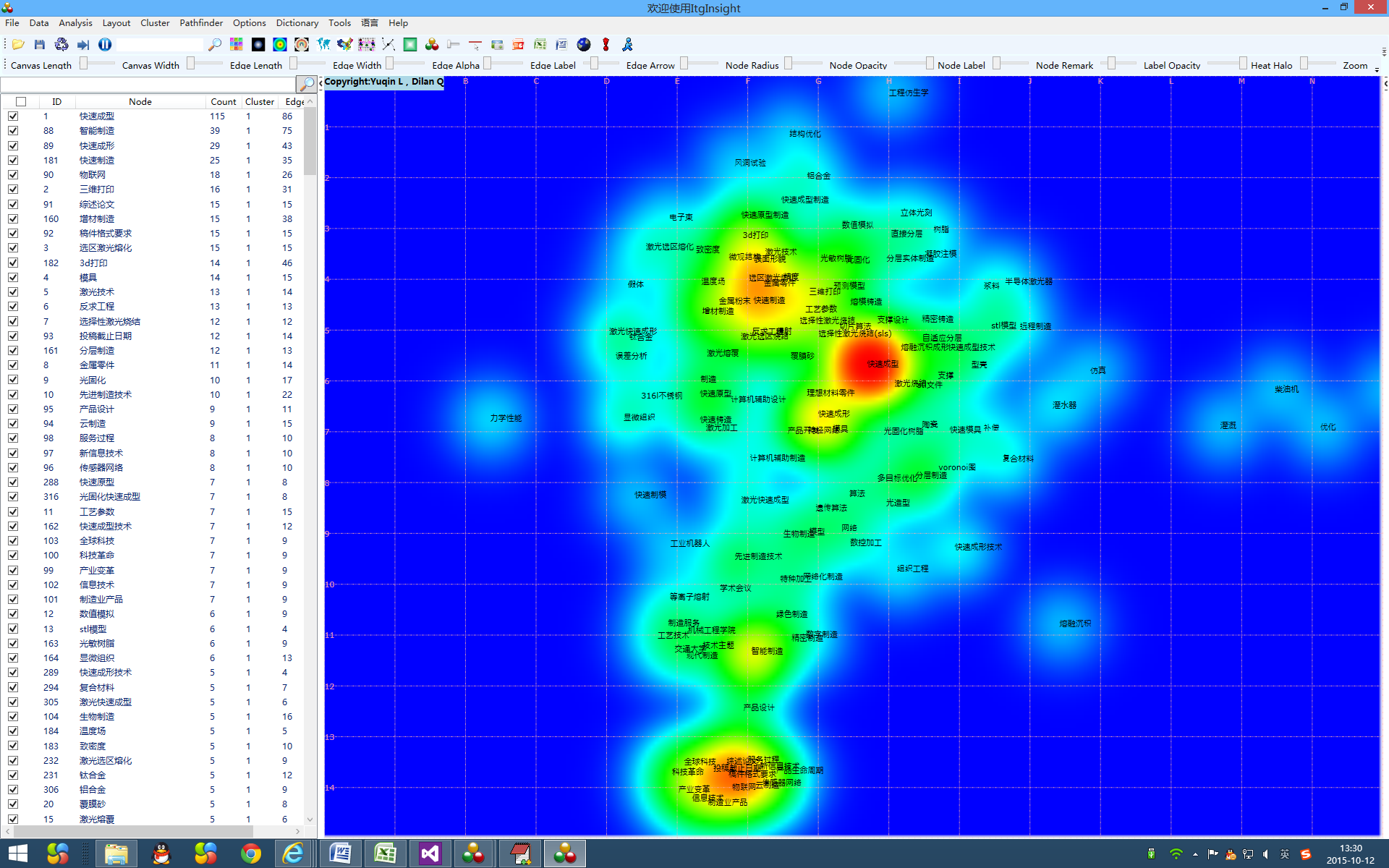Select the heat map rainbow circle icon

pyautogui.click(x=280, y=45)
